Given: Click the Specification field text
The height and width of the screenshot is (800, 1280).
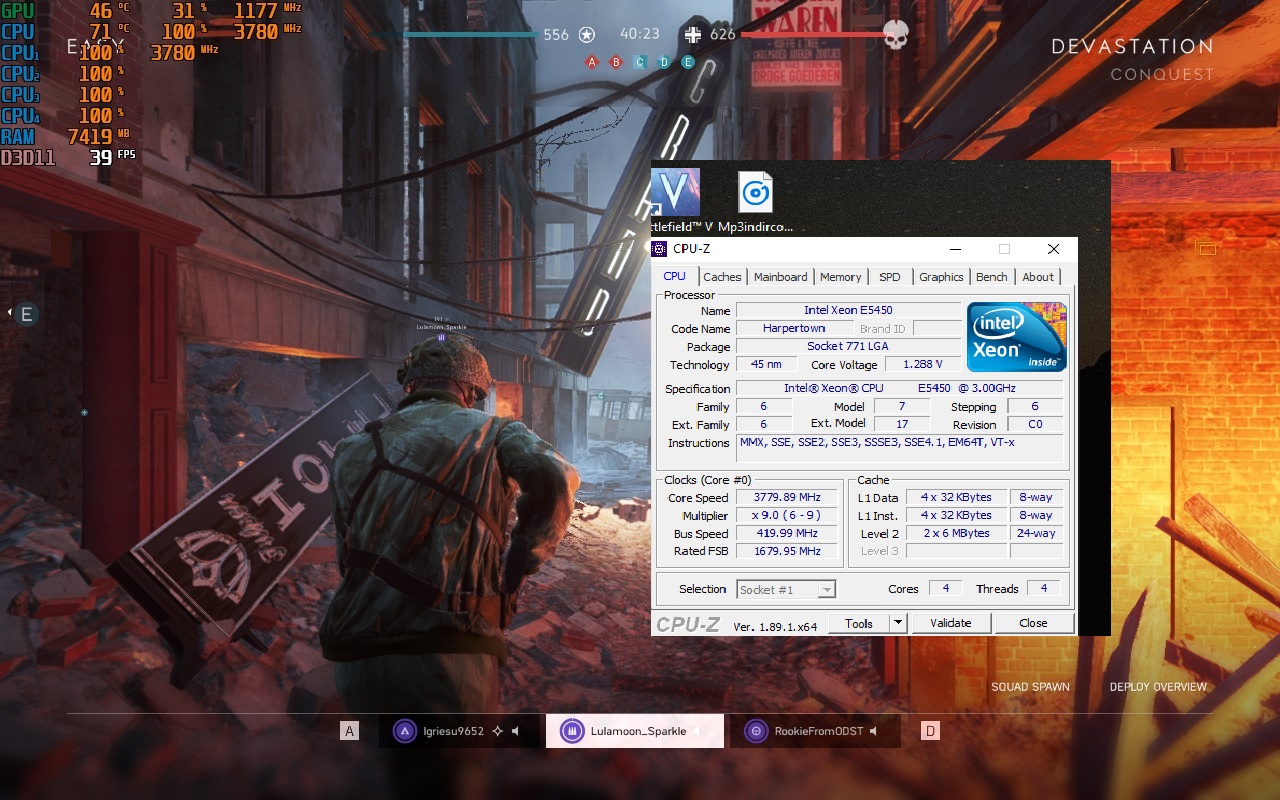Looking at the screenshot, I should (899, 388).
